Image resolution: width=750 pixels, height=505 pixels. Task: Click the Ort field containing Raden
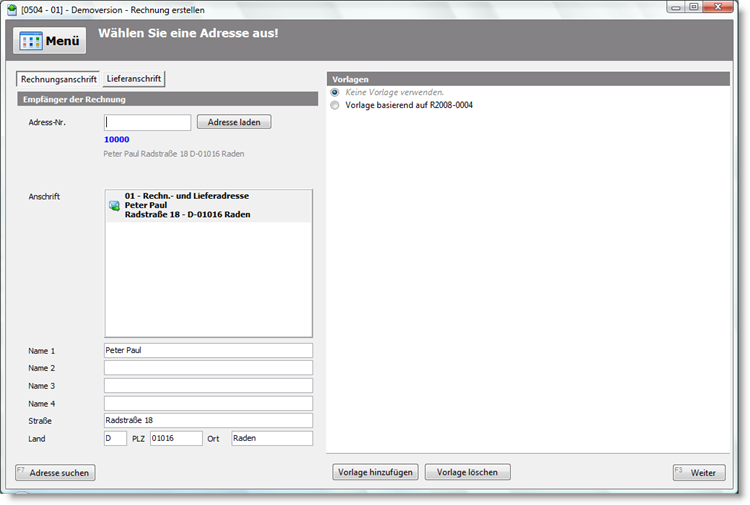271,438
